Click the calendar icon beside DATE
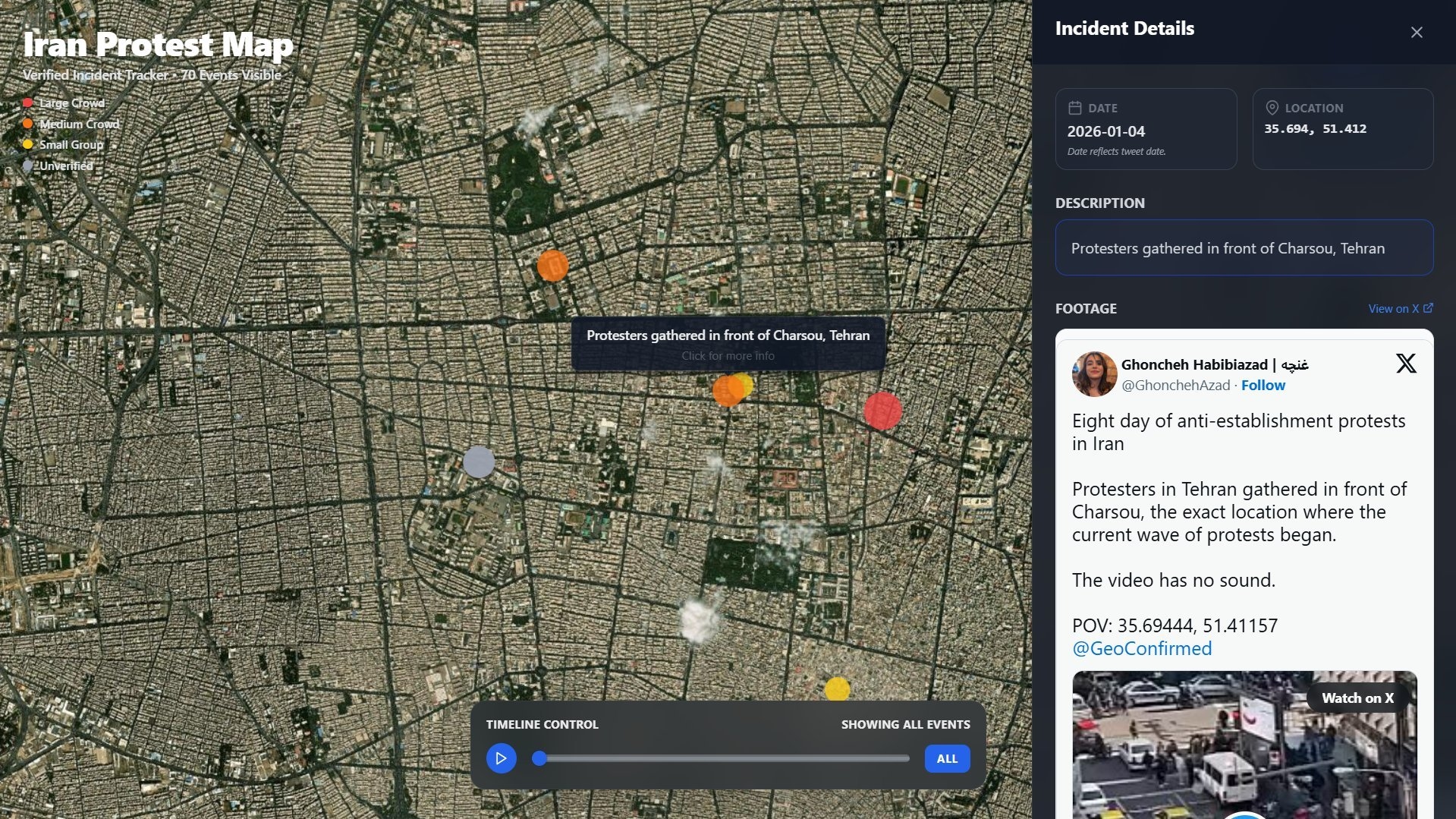This screenshot has height=819, width=1456. point(1074,108)
